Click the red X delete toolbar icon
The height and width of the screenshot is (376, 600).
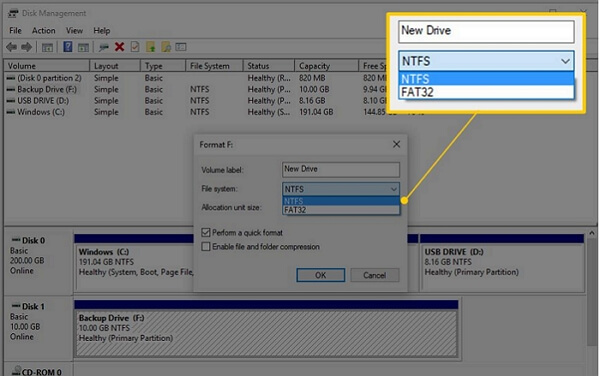pos(119,47)
